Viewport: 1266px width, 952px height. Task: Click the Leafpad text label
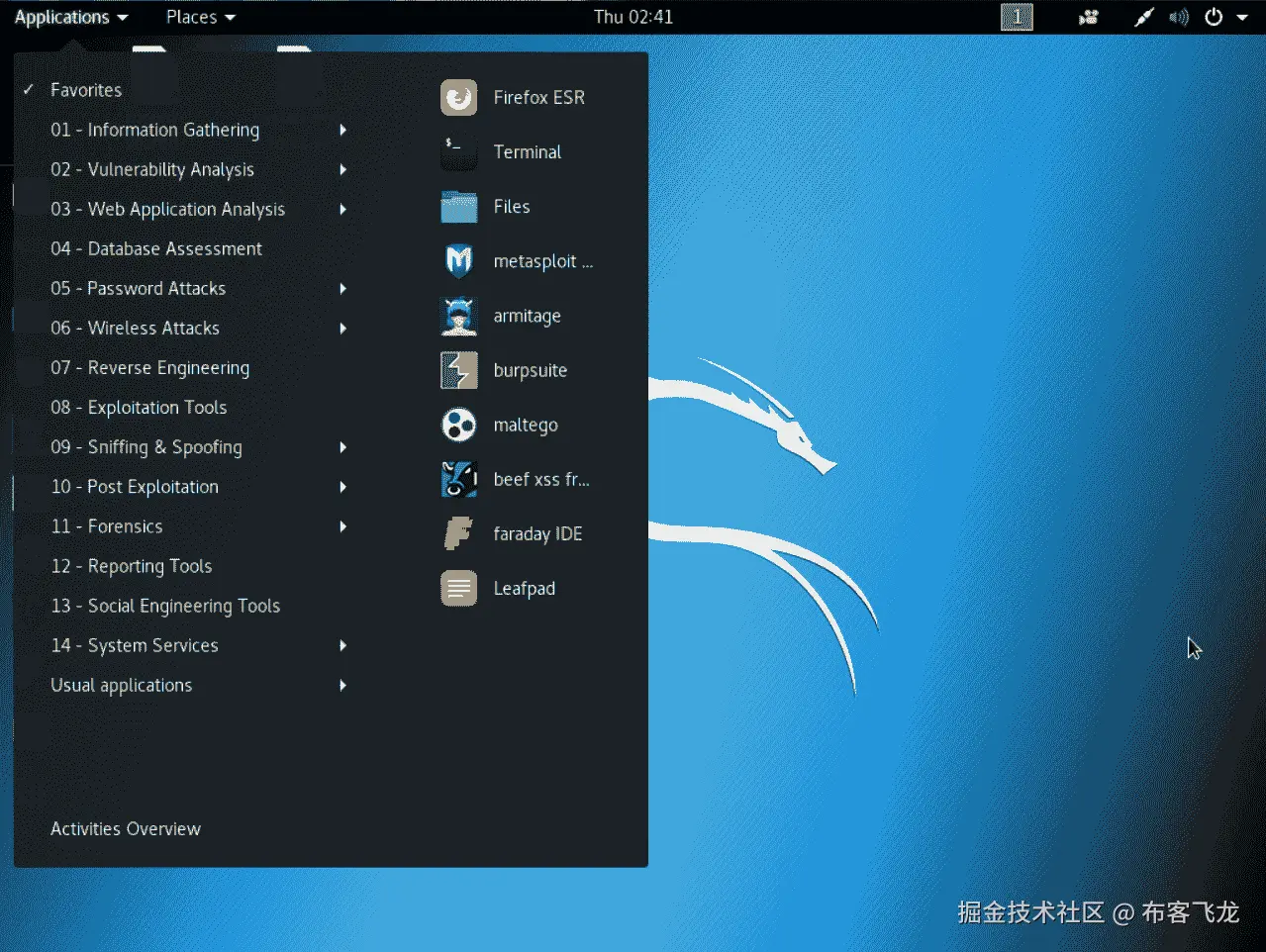pos(525,588)
